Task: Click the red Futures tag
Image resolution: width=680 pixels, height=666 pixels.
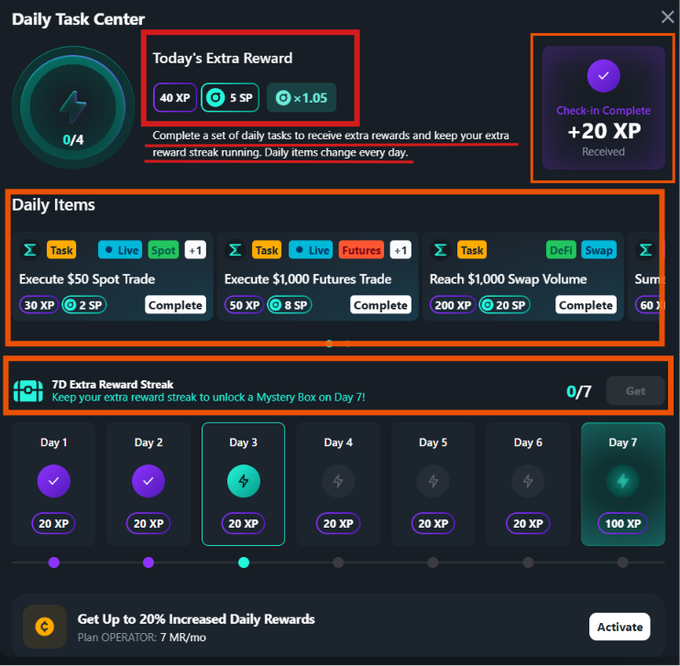Action: click(x=361, y=250)
